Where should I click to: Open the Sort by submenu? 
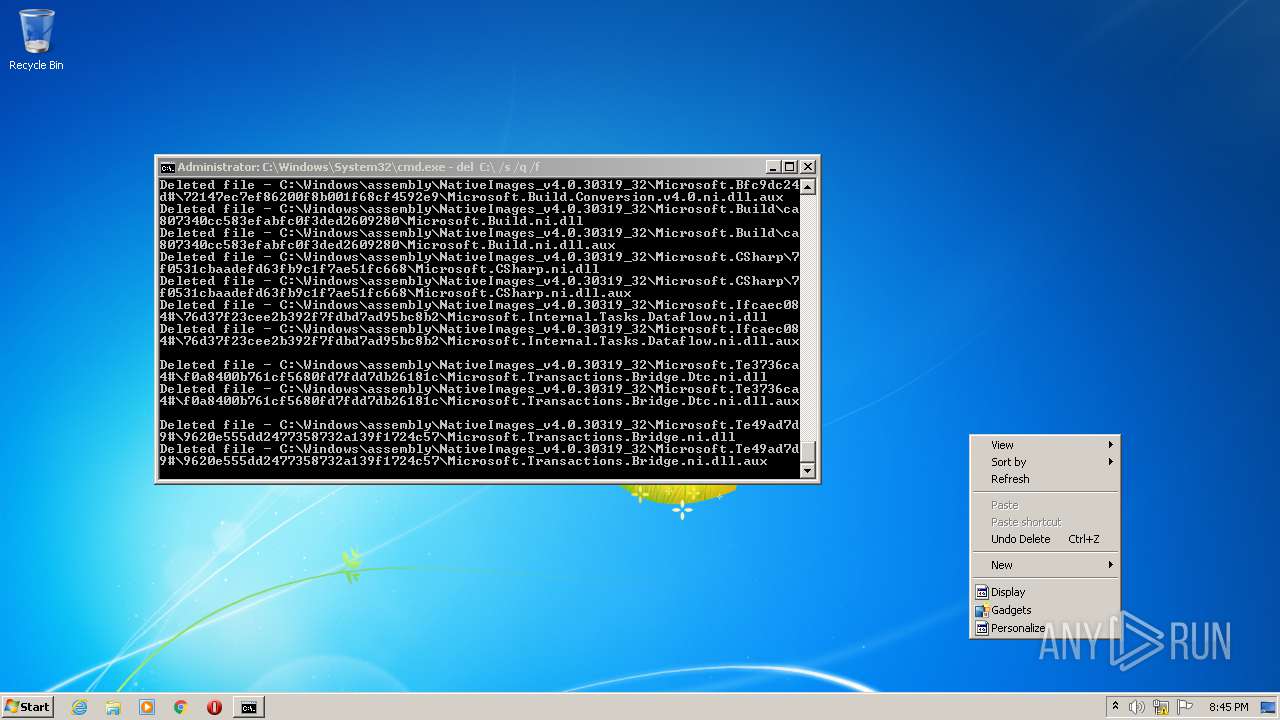point(1045,462)
